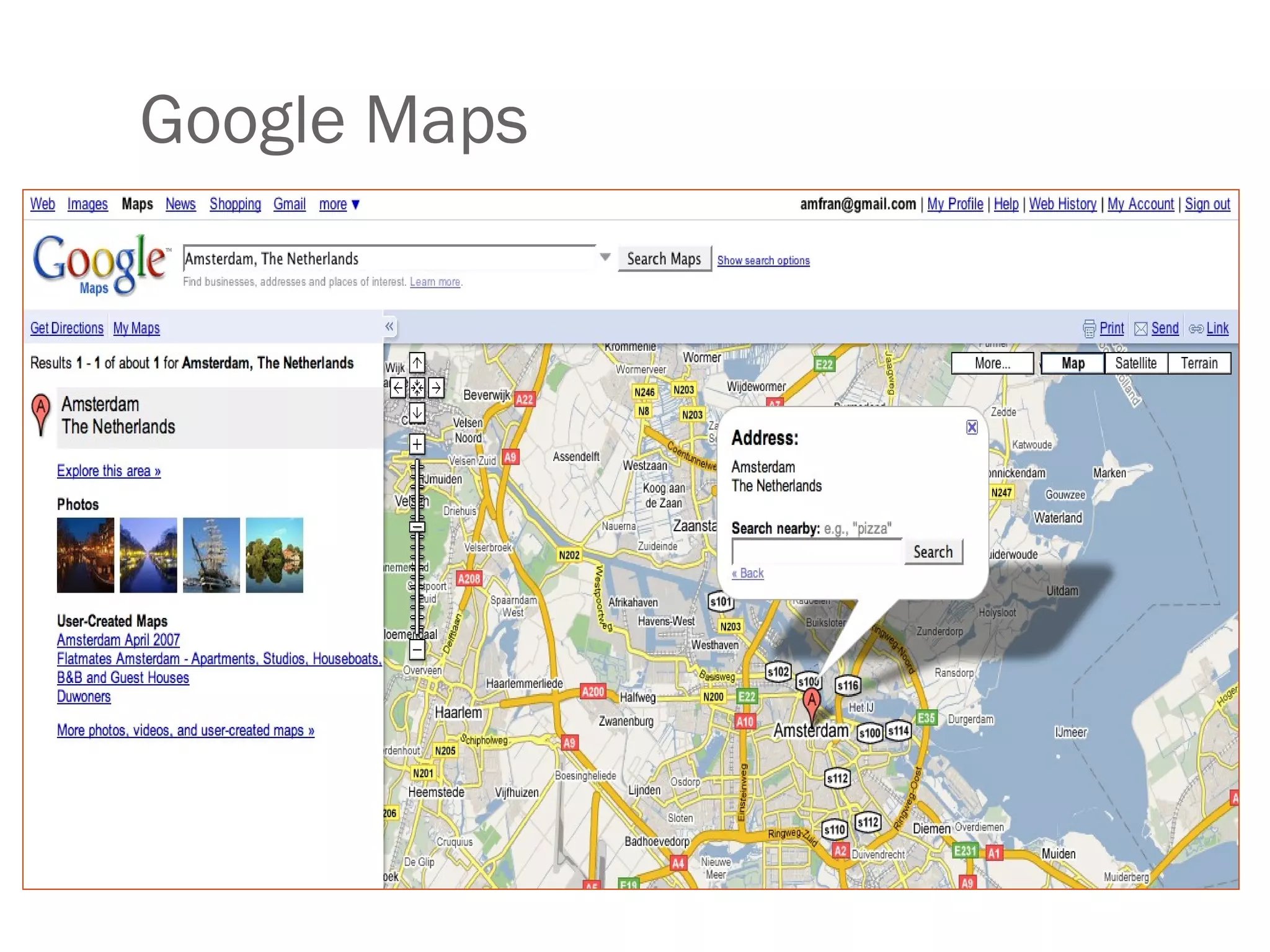Image resolution: width=1270 pixels, height=952 pixels.
Task: Open Images in the top bar
Action: 87,204
